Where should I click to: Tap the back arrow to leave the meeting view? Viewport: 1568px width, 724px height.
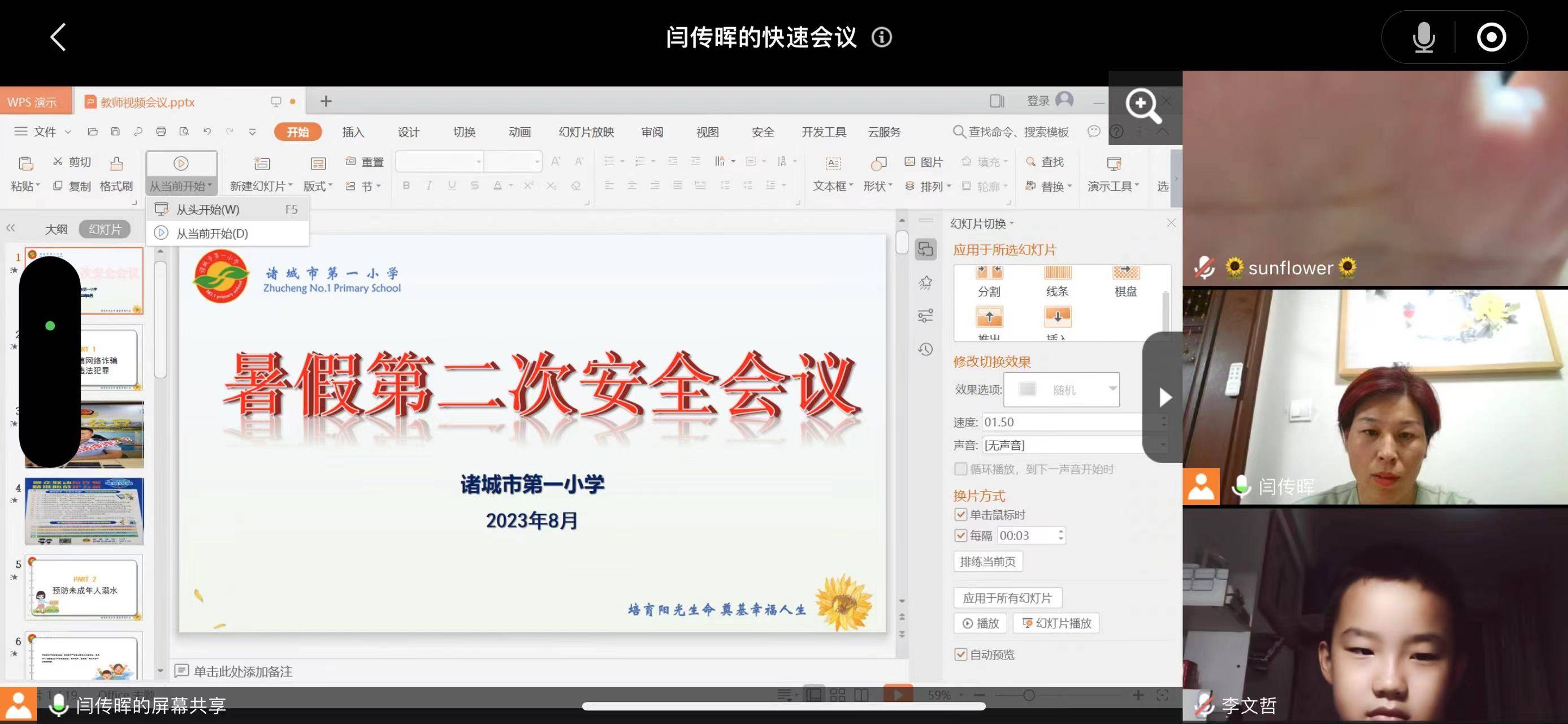[x=58, y=37]
